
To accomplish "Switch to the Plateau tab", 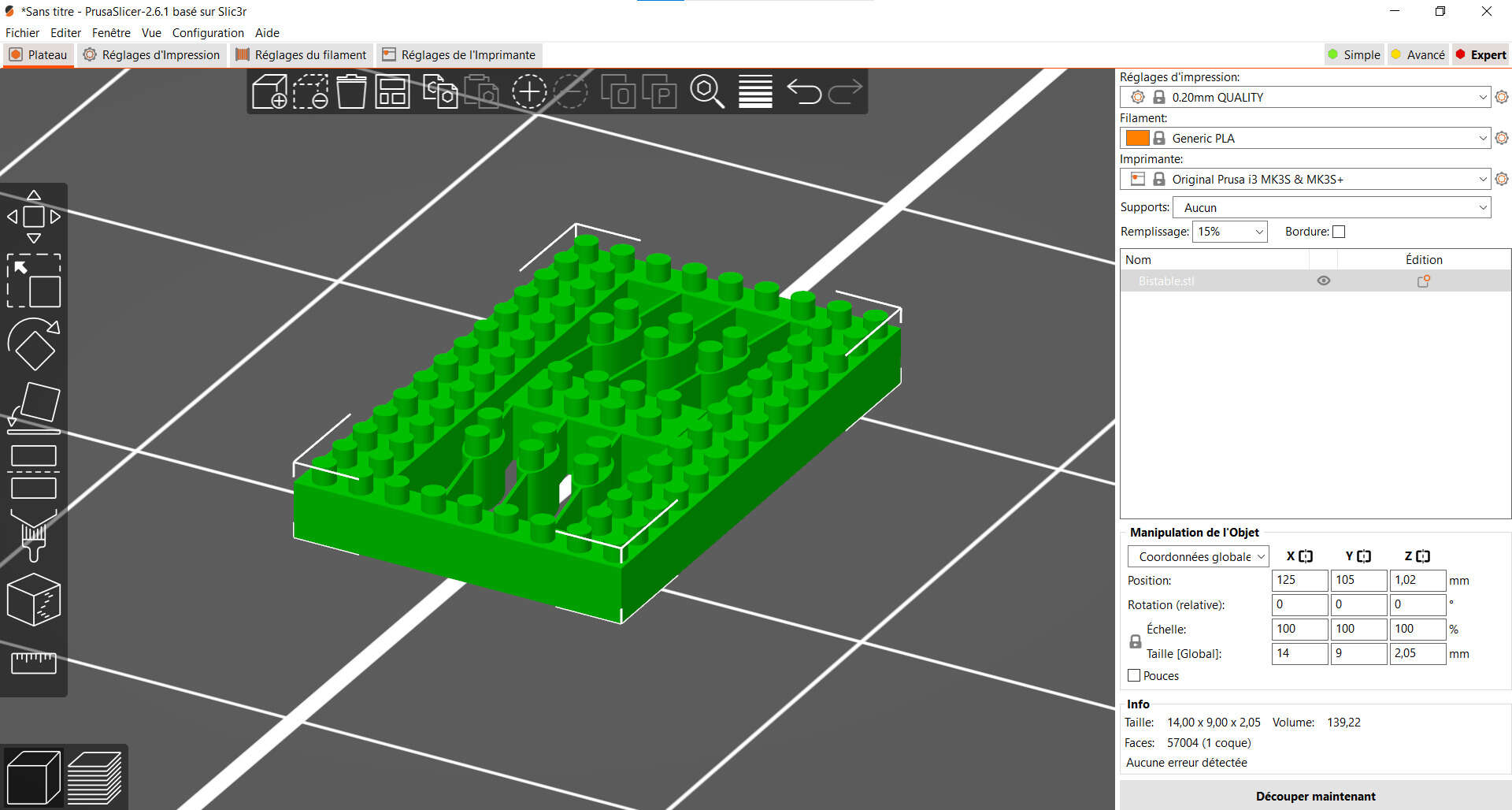I will 38,54.
